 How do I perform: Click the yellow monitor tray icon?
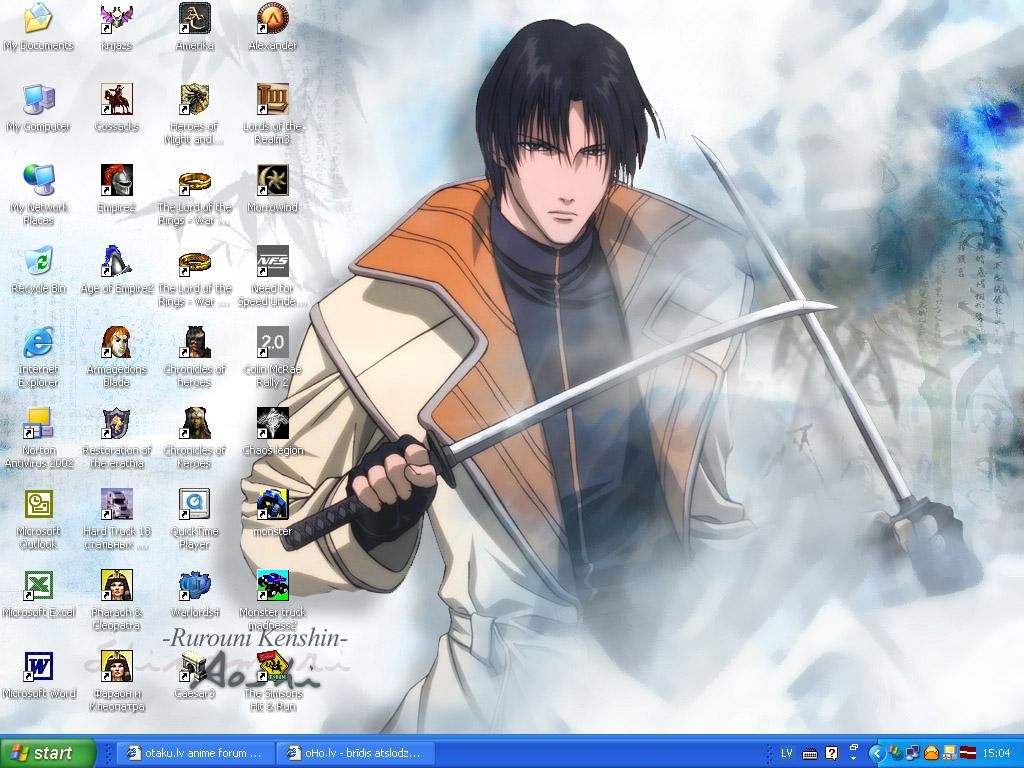(950, 754)
